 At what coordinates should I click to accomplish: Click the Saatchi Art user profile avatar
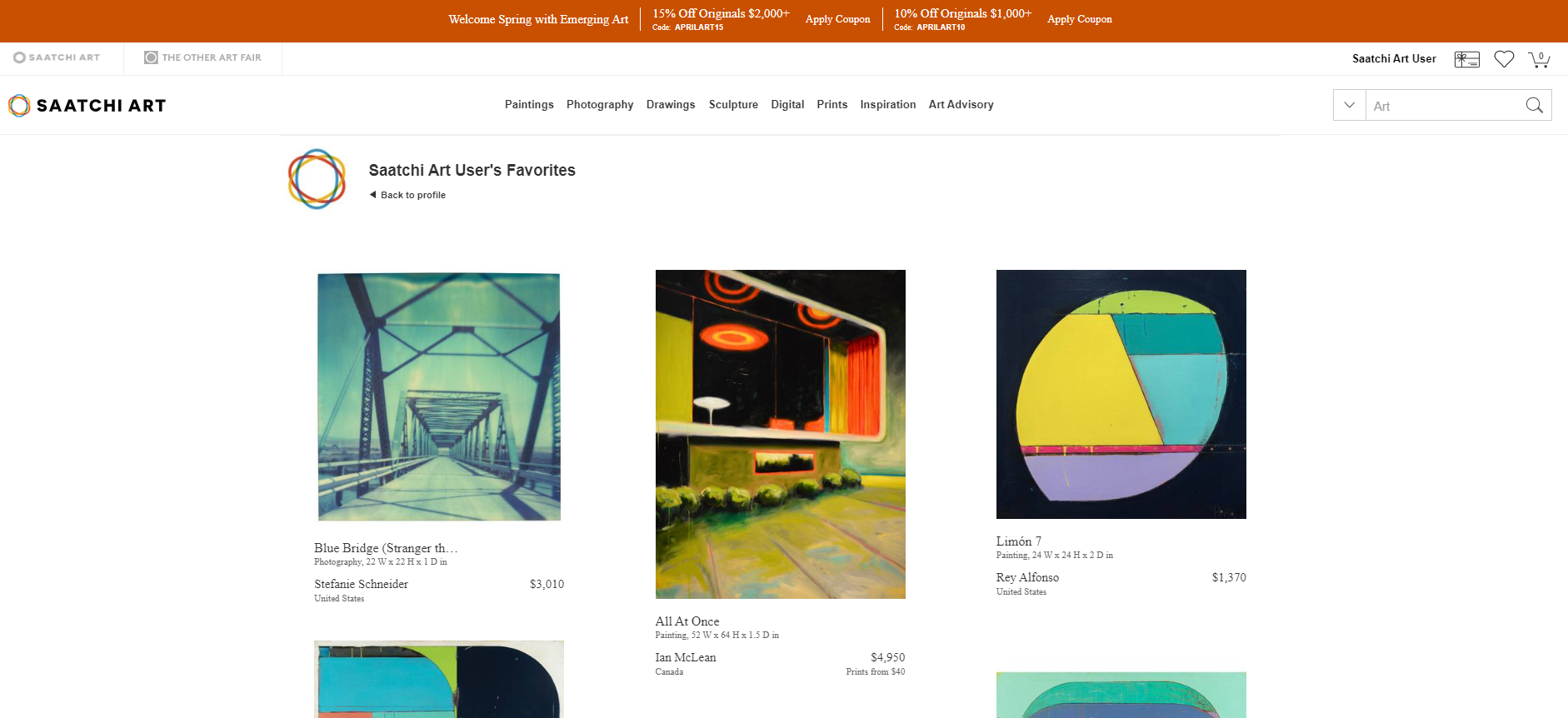tap(317, 178)
